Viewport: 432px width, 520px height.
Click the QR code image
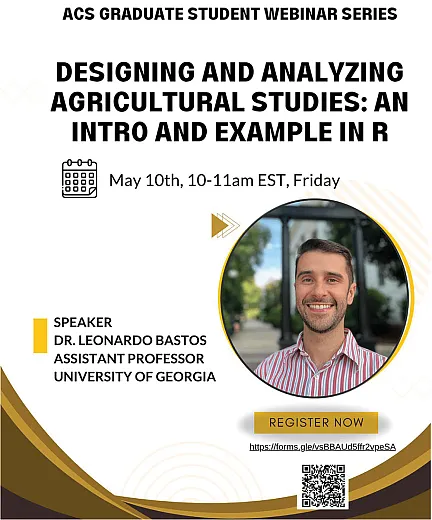click(x=323, y=486)
